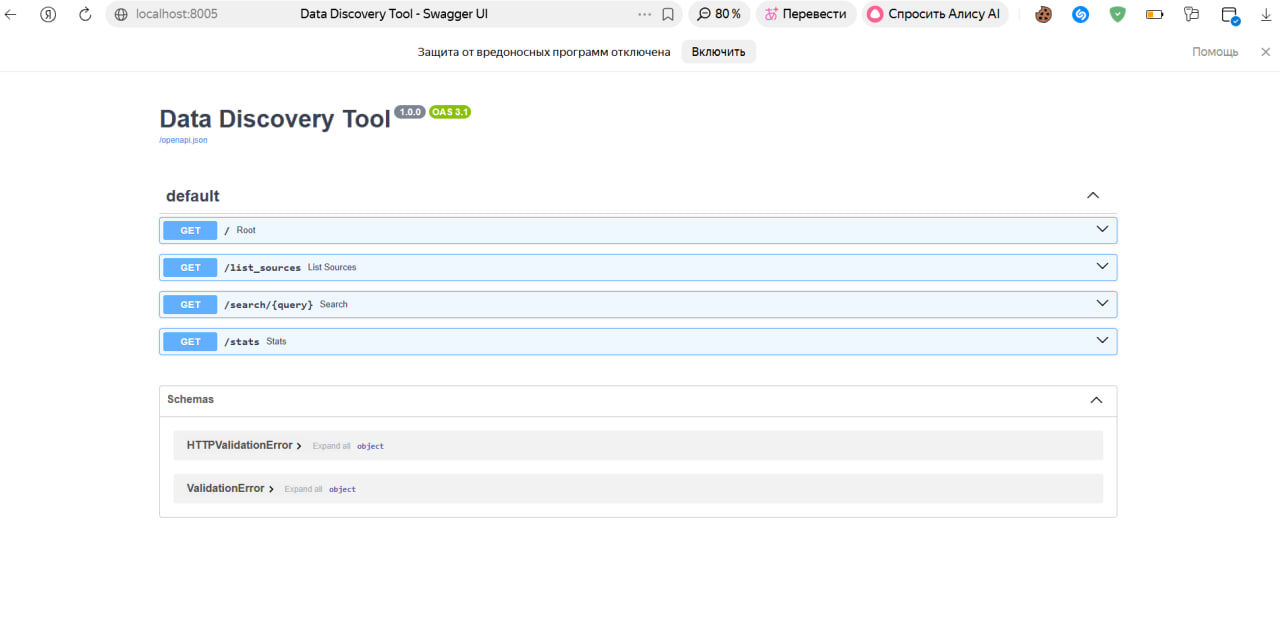Viewport: 1280px width, 620px height.
Task: Expand the GET /list_sources endpoint chevron
Action: (1102, 266)
